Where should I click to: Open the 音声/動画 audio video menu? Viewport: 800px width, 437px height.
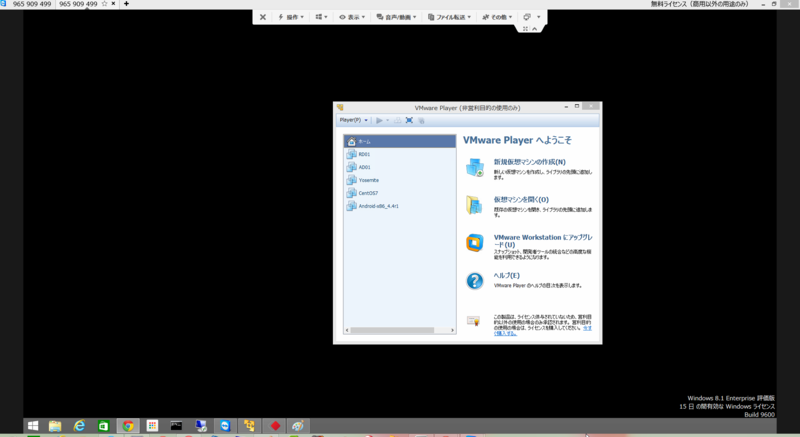point(396,17)
